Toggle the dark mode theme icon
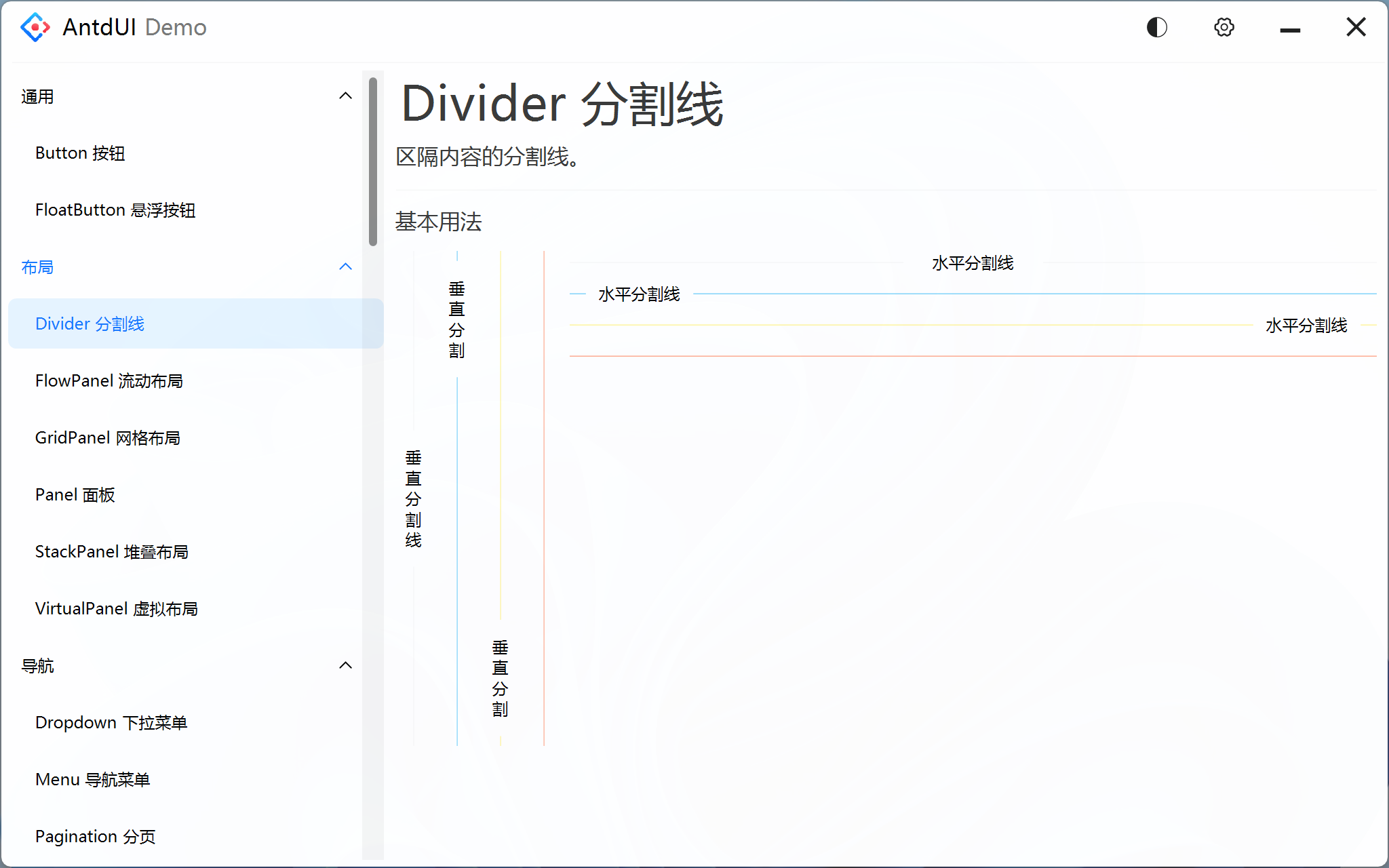 tap(1156, 27)
